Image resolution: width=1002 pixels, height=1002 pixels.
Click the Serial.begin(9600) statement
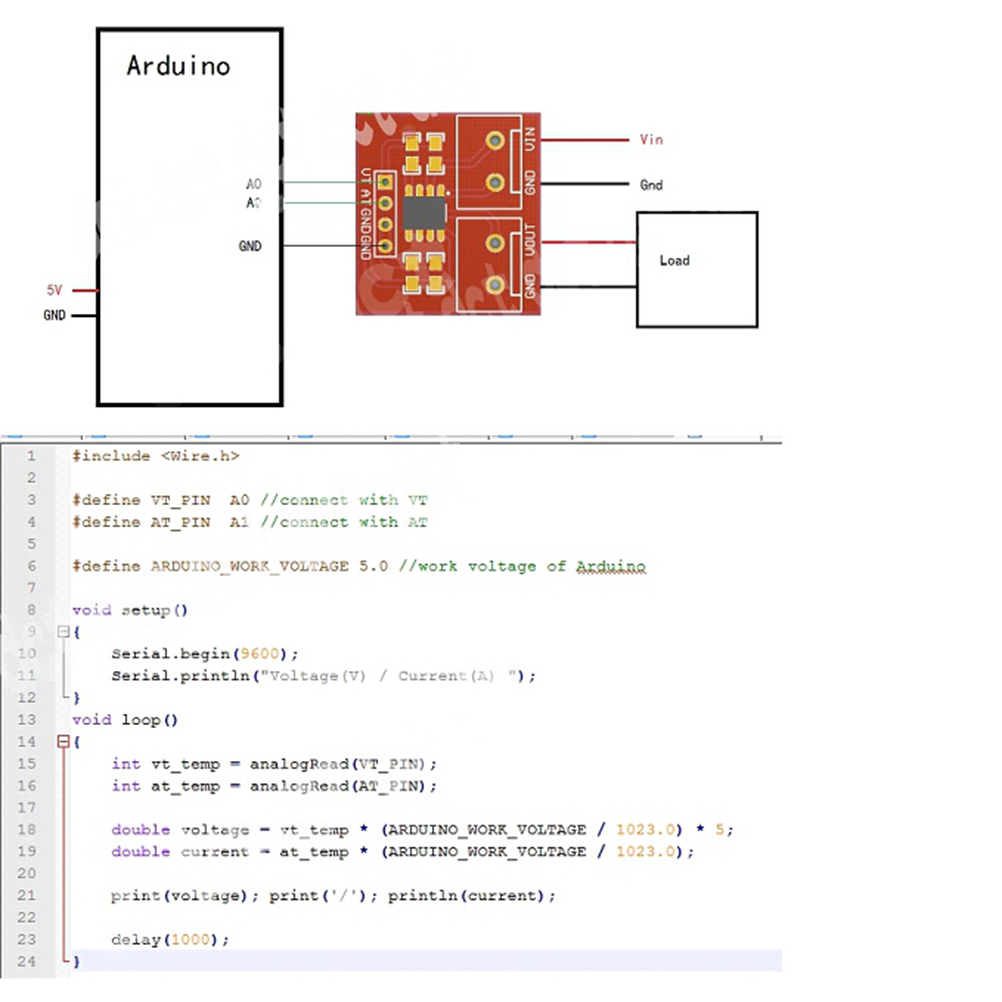coord(204,654)
